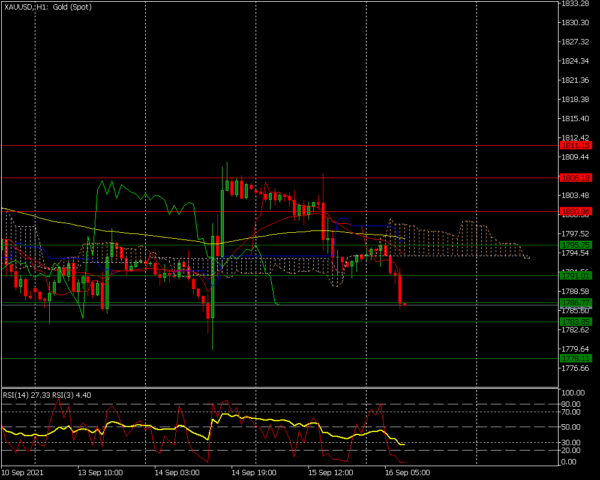Click the 1809.44 value on price axis
This screenshot has width=600, height=480.
tap(575, 157)
